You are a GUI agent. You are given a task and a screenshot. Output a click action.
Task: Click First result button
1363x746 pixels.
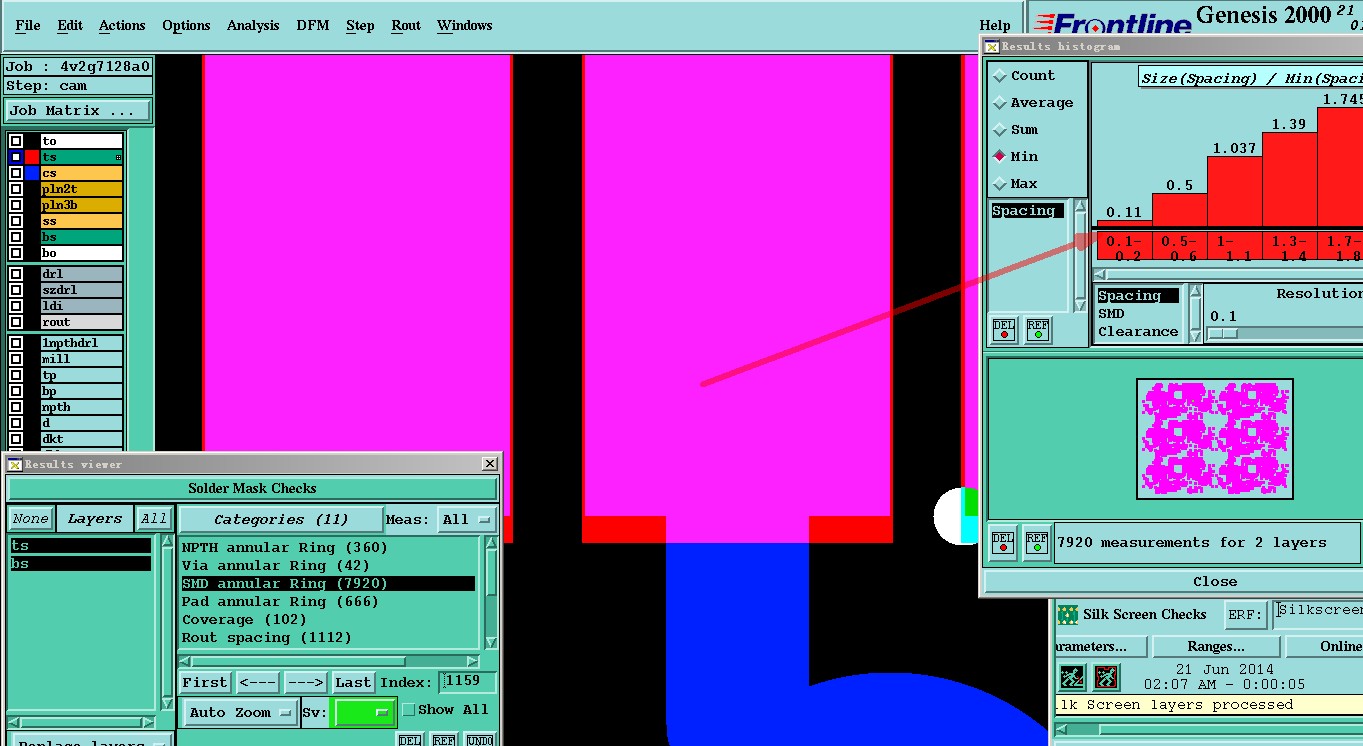205,682
